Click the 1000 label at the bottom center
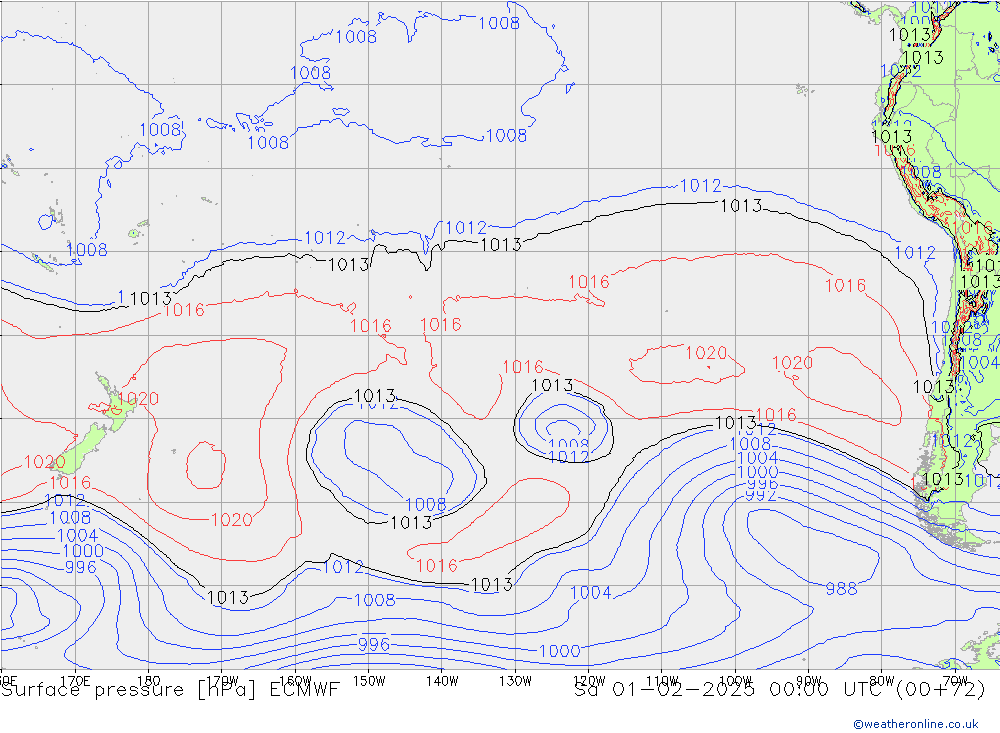 coord(558,651)
